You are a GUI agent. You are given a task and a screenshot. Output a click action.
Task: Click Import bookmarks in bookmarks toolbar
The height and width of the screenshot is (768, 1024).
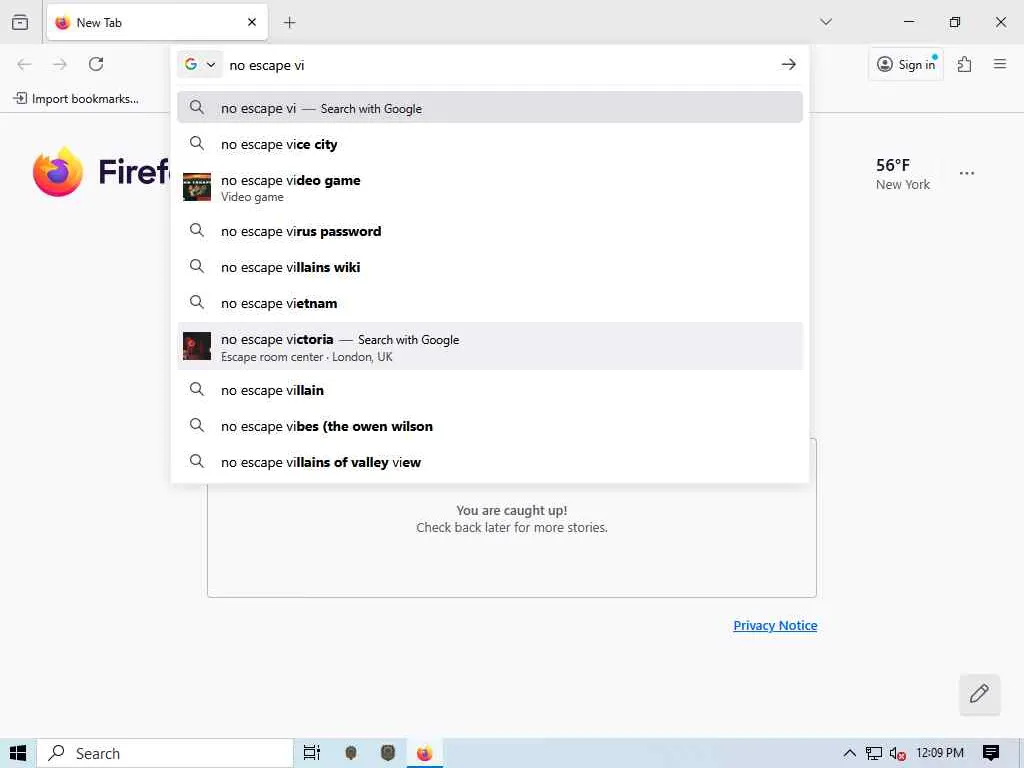coord(76,99)
